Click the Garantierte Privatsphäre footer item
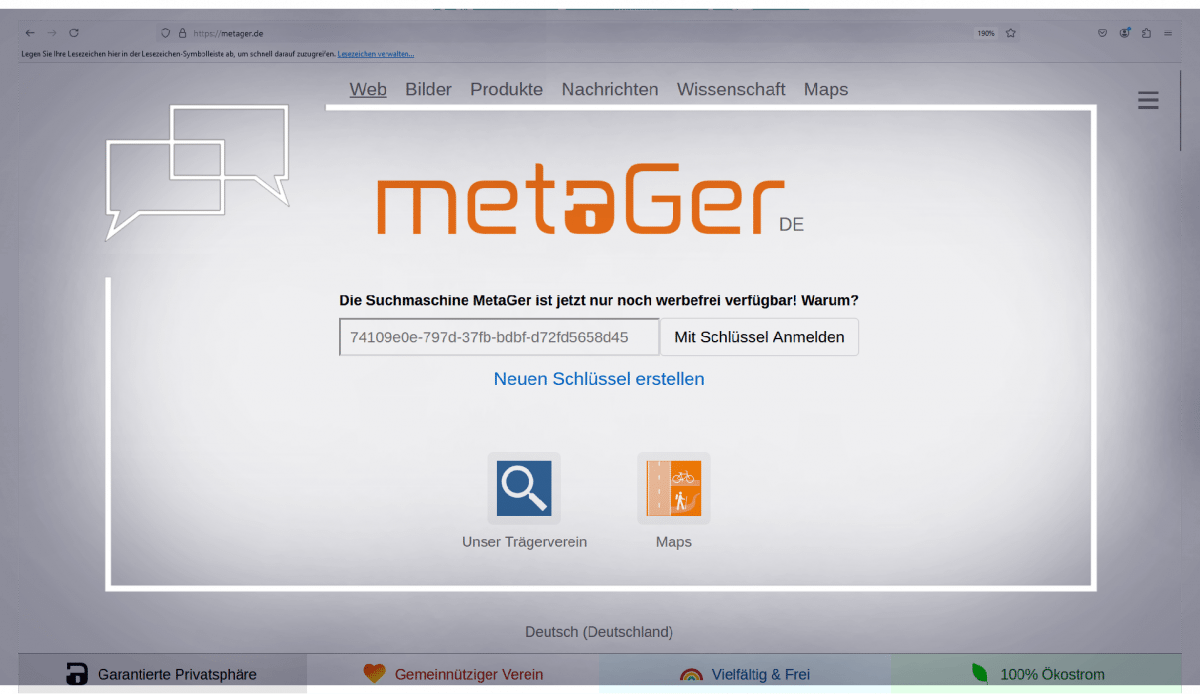The height and width of the screenshot is (694, 1200). point(162,674)
